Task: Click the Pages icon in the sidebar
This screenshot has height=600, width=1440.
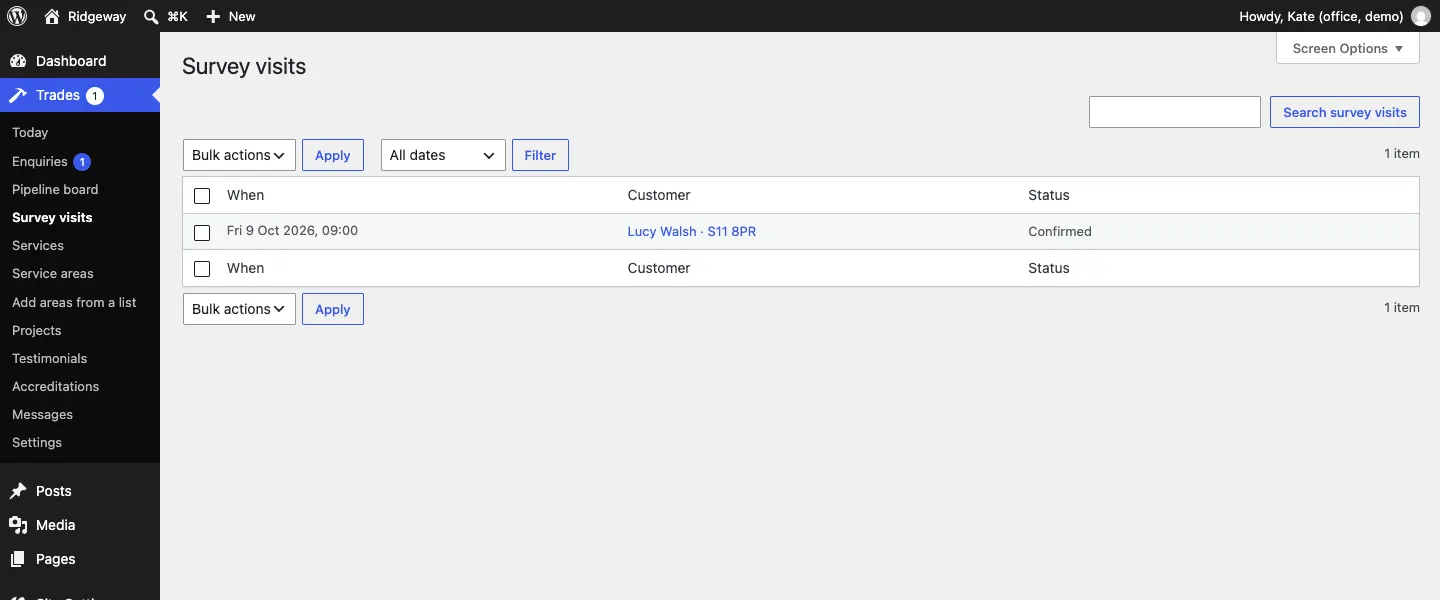Action: (x=18, y=559)
